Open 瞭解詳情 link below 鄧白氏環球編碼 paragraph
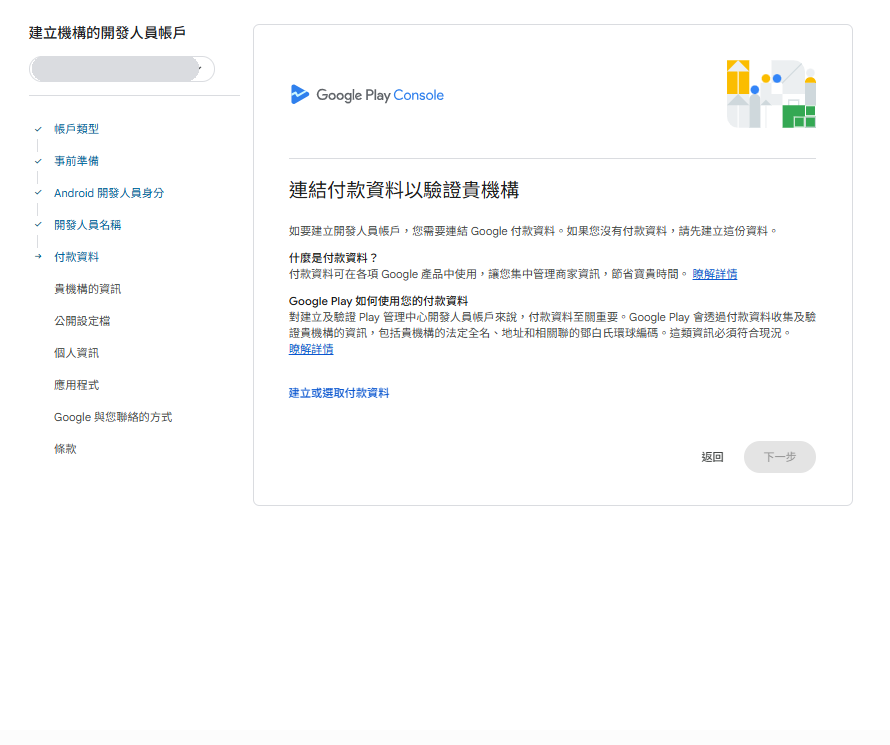890x745 pixels. click(x=311, y=349)
